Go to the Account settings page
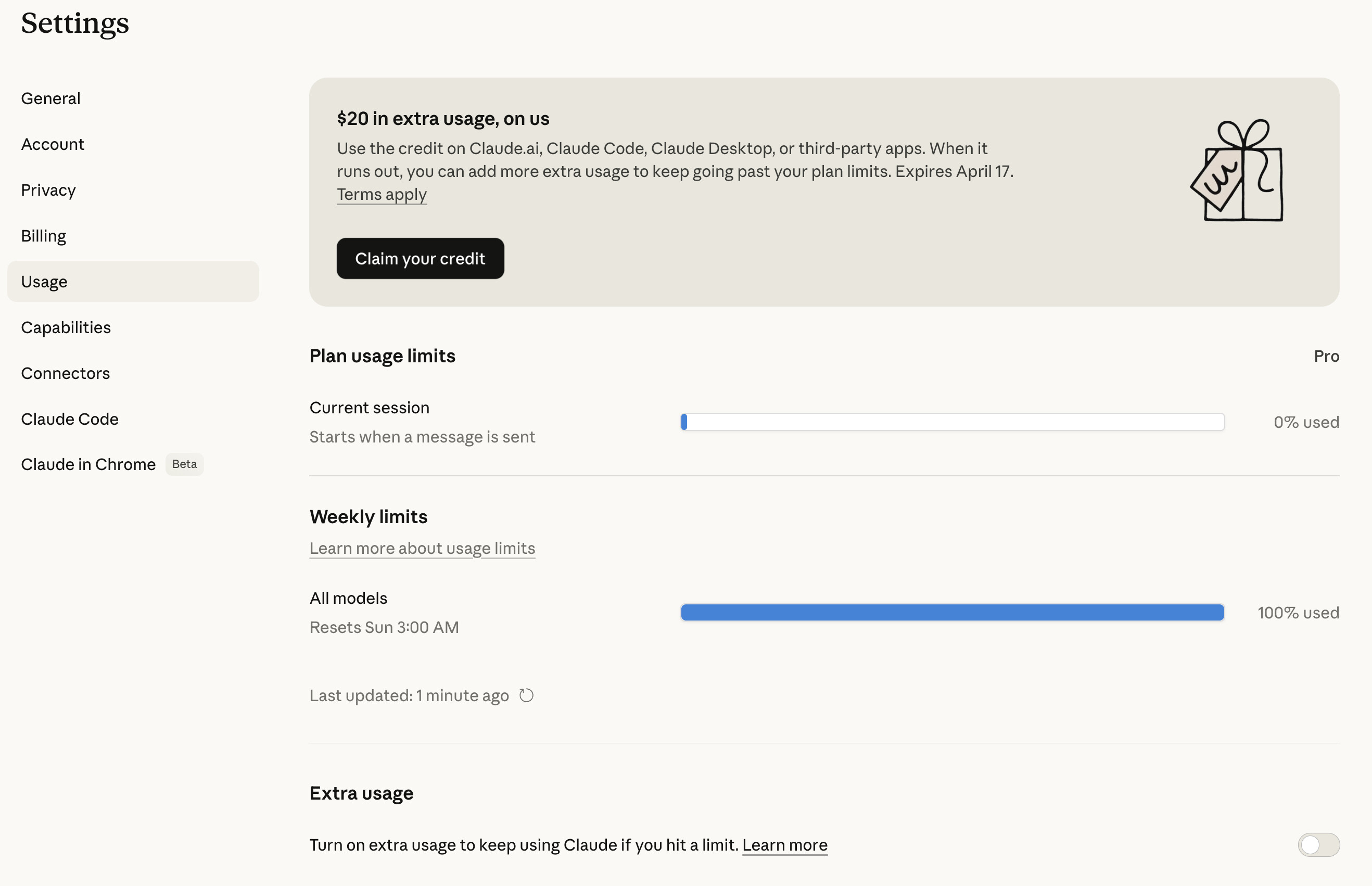 click(53, 144)
